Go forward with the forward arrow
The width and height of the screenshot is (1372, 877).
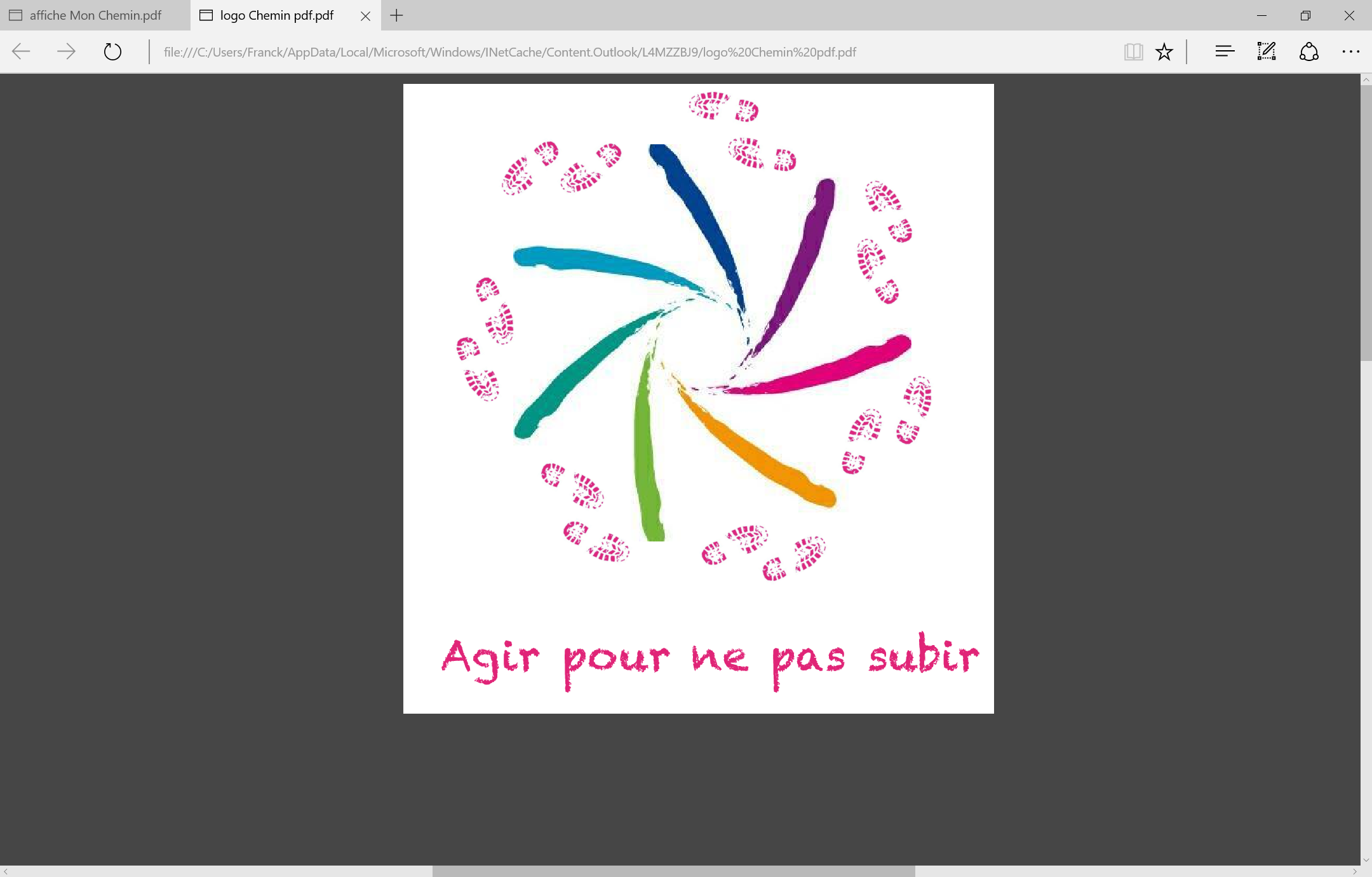(66, 51)
